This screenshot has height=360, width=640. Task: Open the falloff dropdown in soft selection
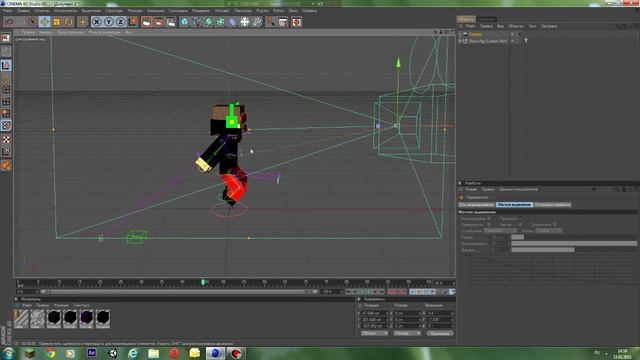[500, 231]
